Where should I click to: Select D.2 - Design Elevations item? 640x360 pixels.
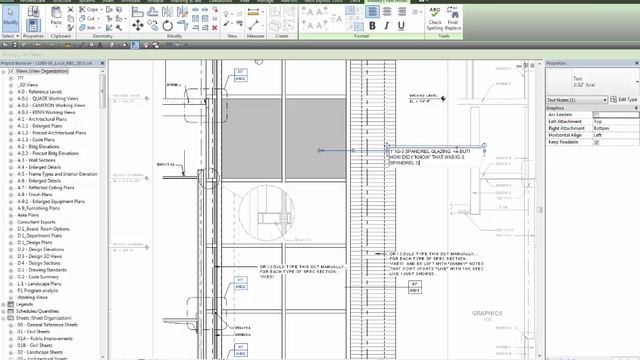(40, 249)
